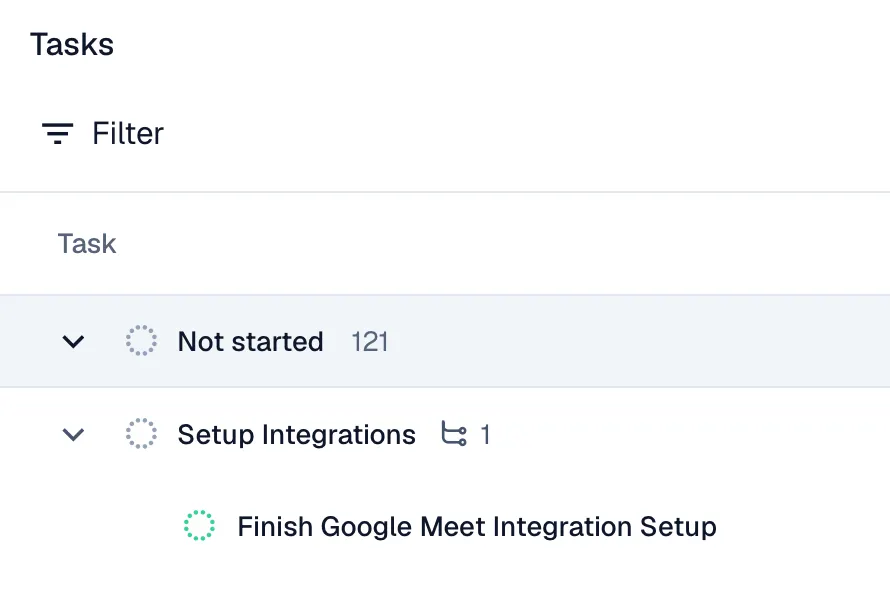Collapse the Not started group chevron
The image size is (890, 594).
point(73,342)
